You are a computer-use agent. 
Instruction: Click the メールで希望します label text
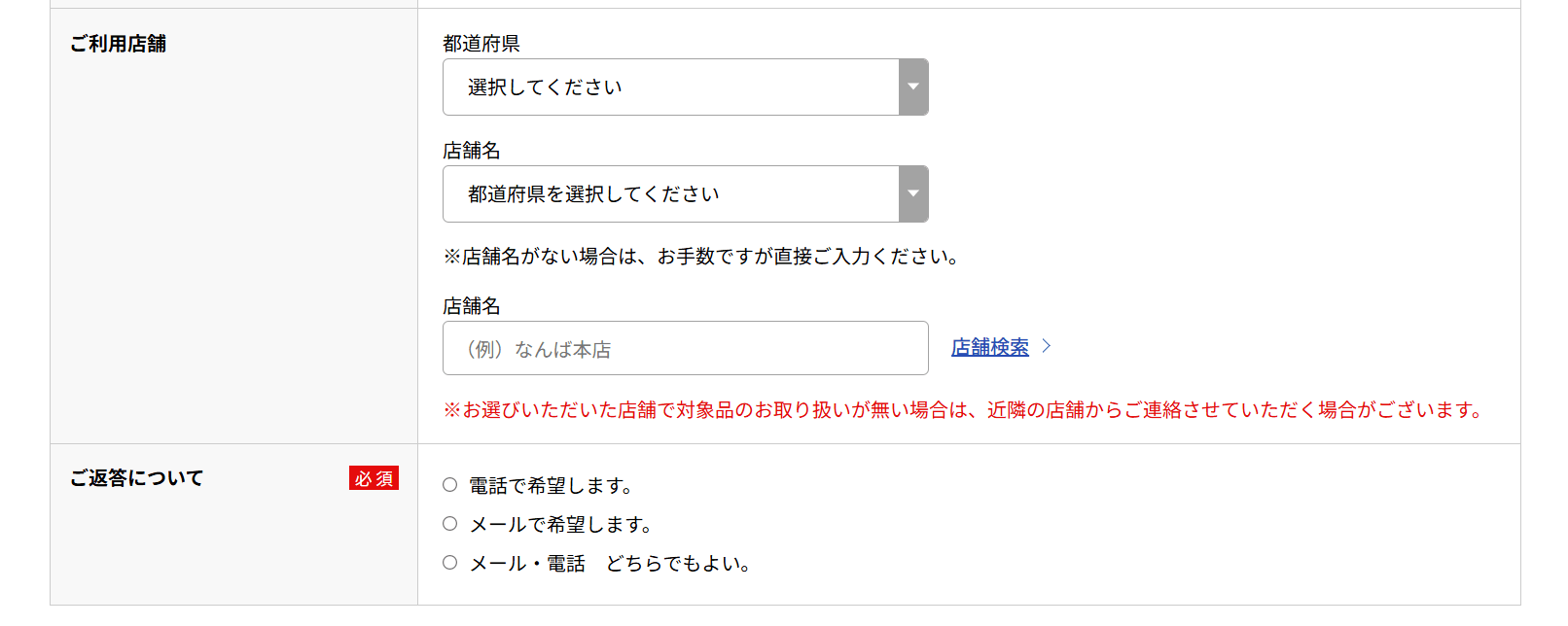(560, 525)
